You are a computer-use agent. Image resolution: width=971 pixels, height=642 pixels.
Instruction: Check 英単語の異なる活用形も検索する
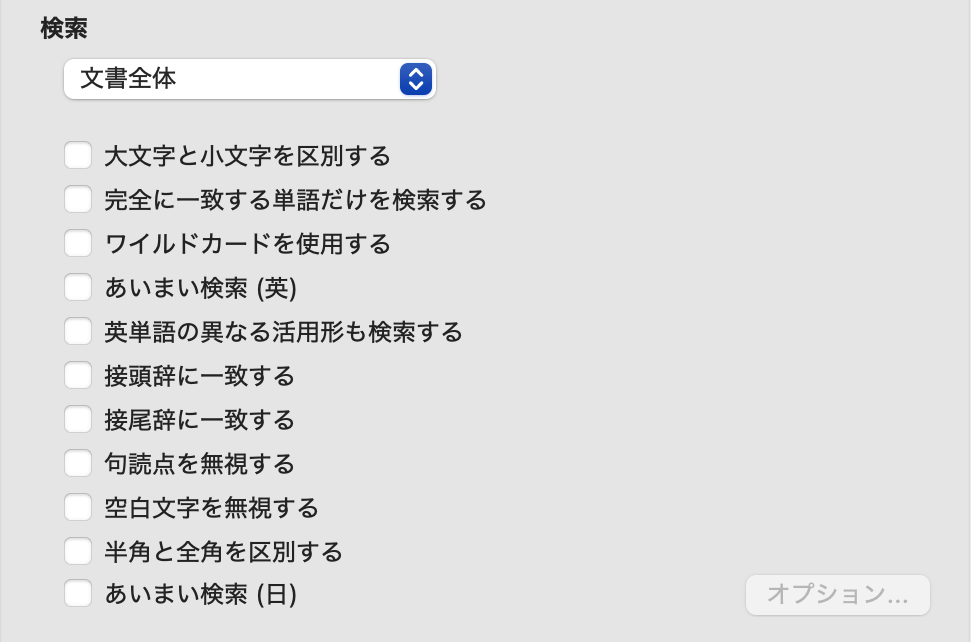coord(77,331)
